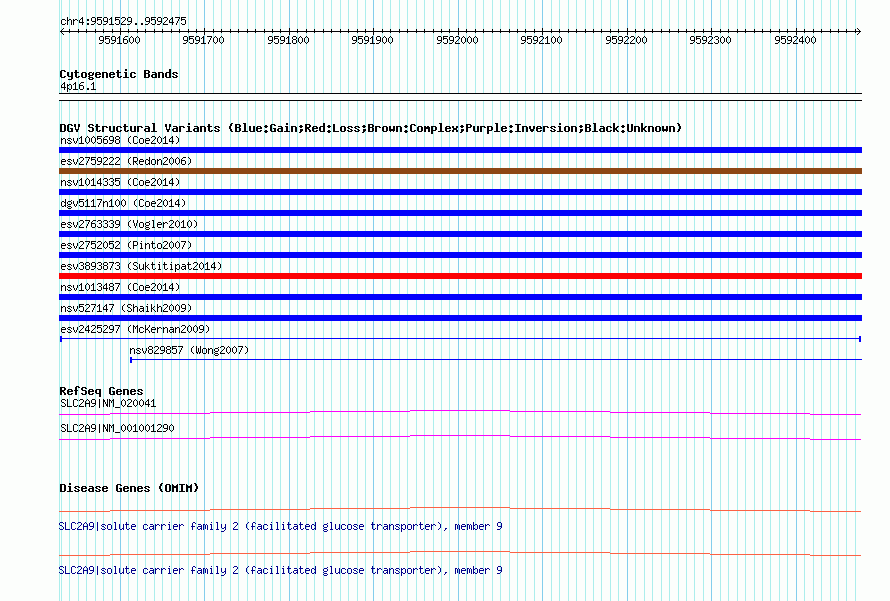
Task: Click the thin line under nsv829857
Action: pos(496,360)
